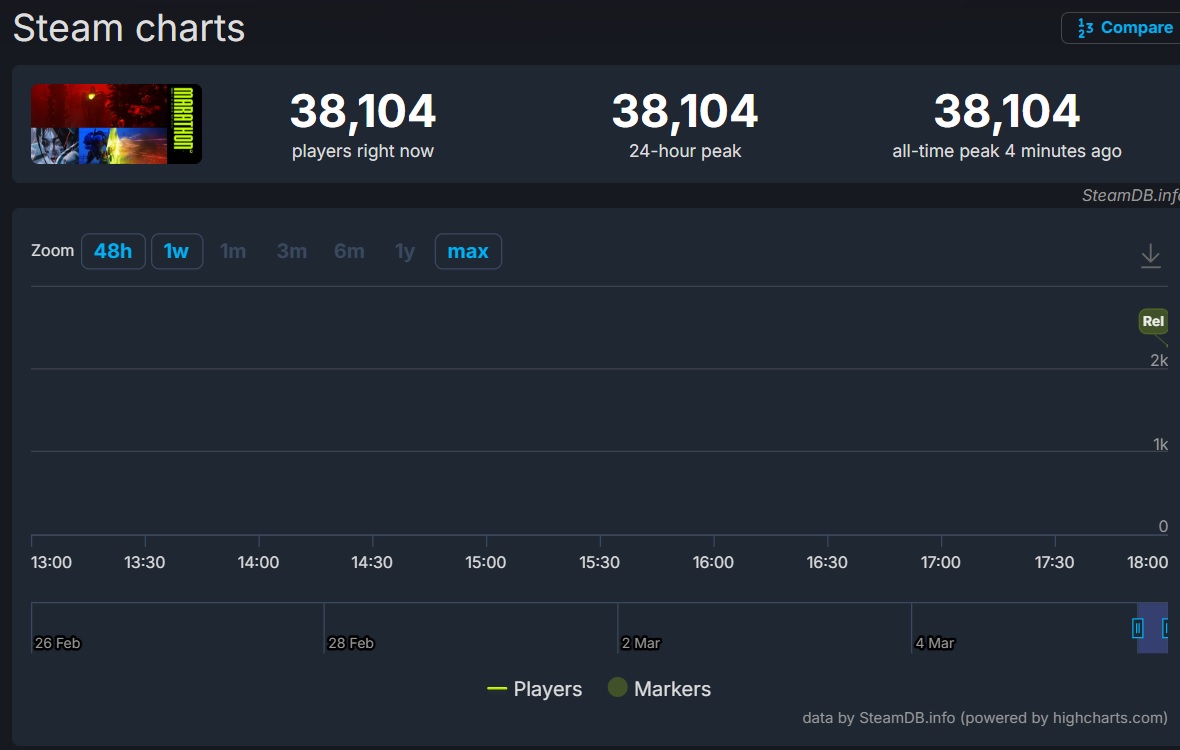Click the selected range in chart navigator
This screenshot has height=750, width=1180.
click(x=1152, y=628)
